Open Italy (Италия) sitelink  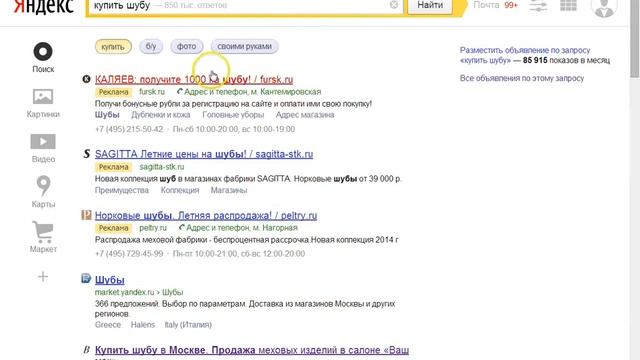pyautogui.click(x=188, y=325)
